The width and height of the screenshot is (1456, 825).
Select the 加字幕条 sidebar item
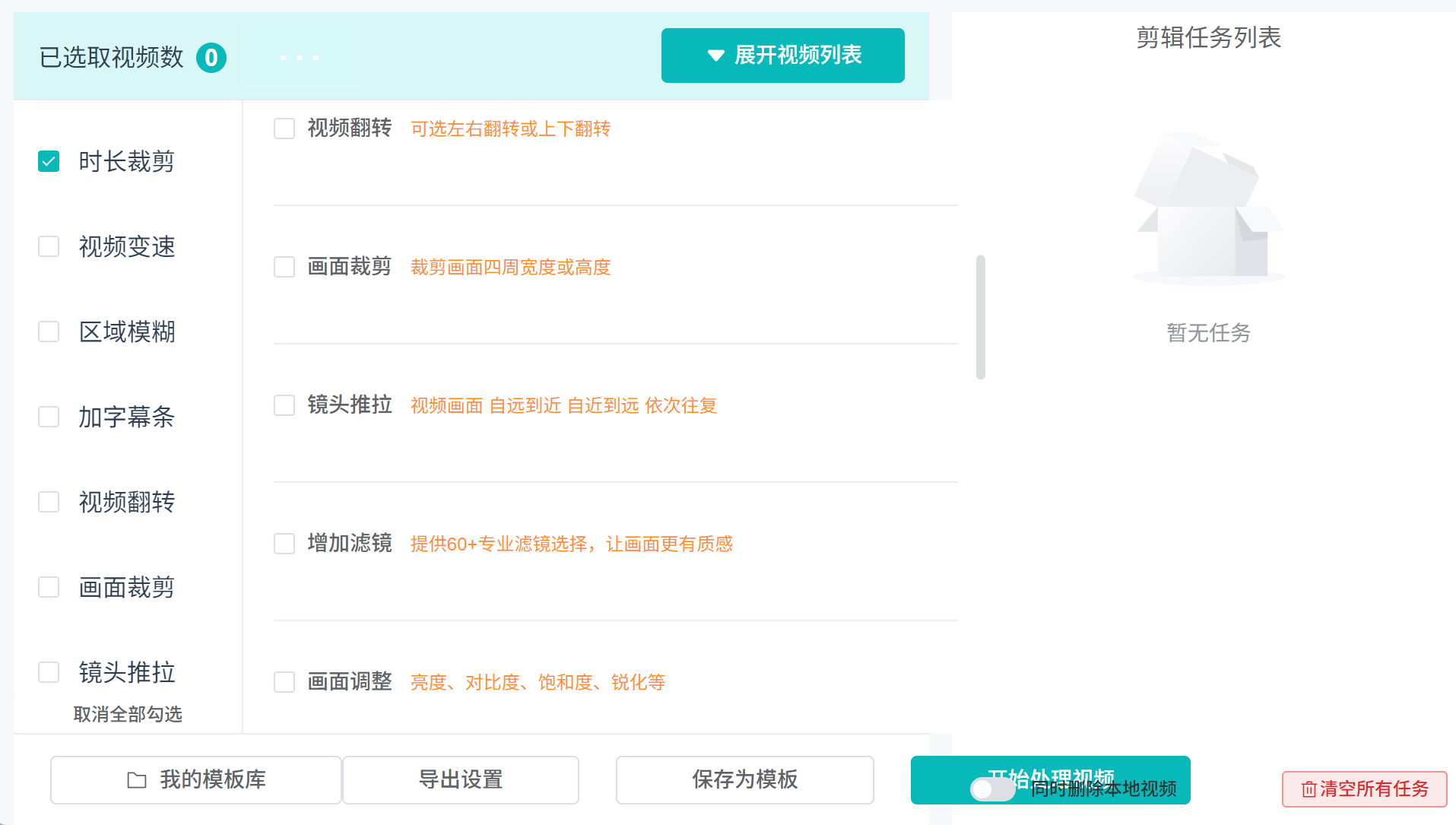tap(126, 417)
